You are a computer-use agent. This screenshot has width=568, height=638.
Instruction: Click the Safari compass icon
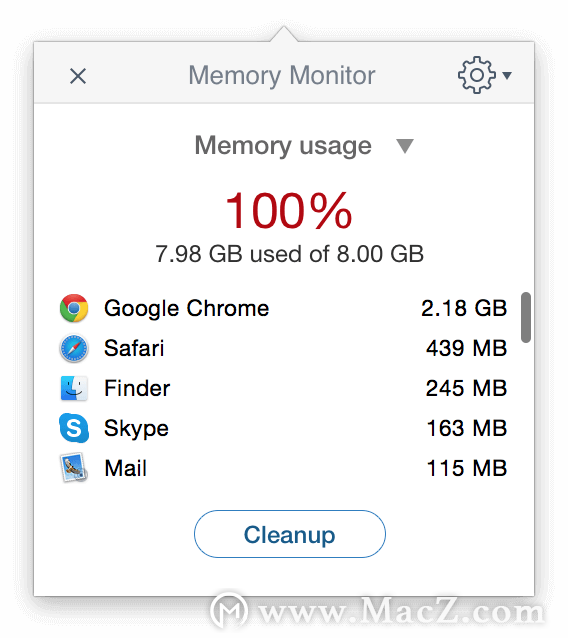point(74,348)
